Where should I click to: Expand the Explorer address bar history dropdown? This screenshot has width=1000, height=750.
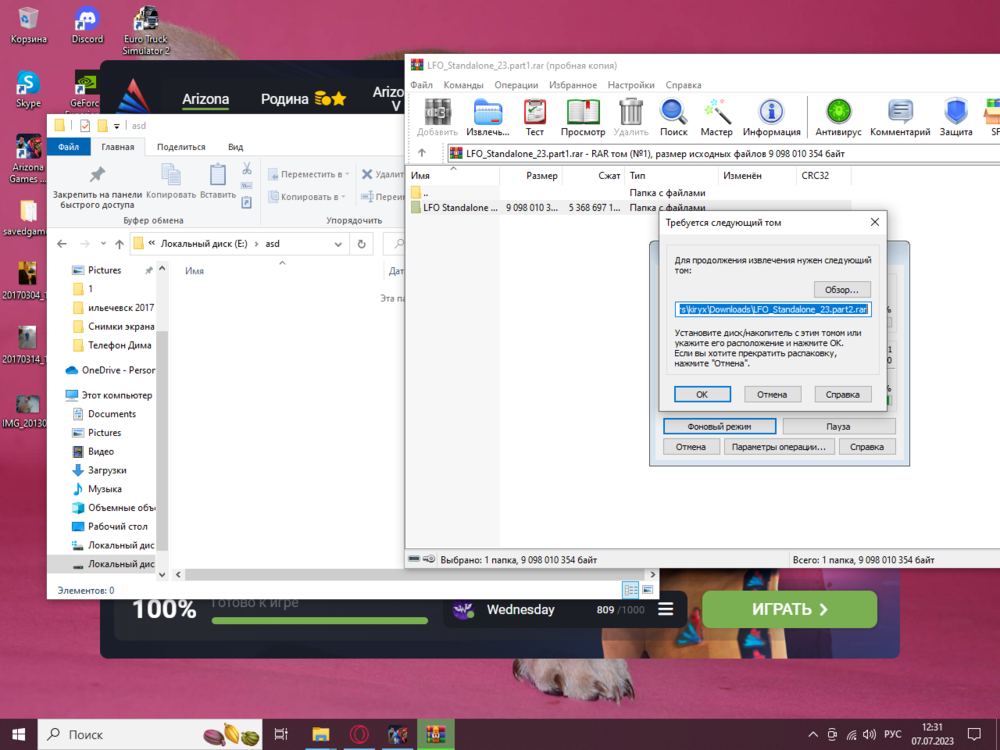pyautogui.click(x=337, y=244)
